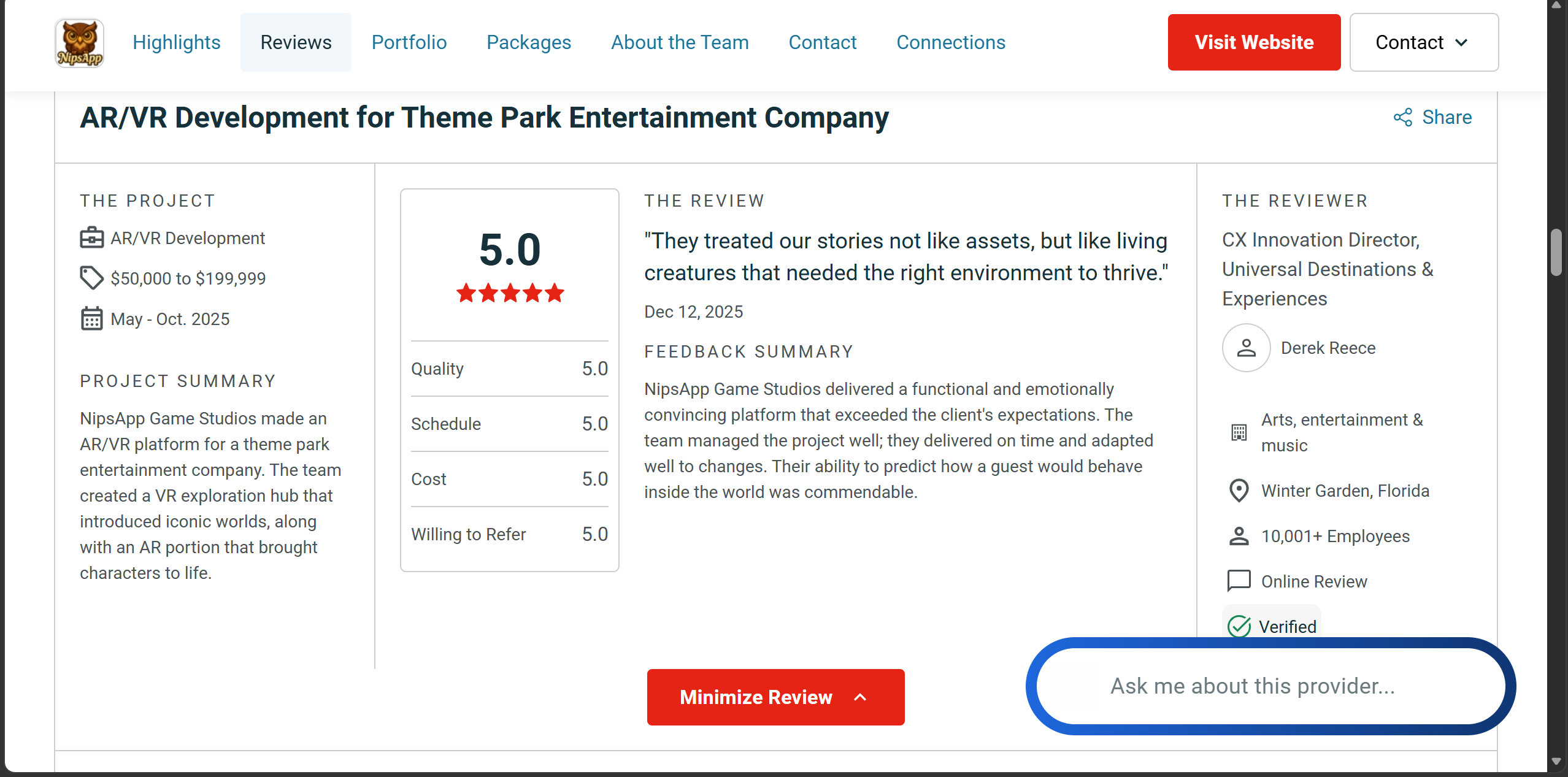The height and width of the screenshot is (777, 1568).
Task: Click the Quality rating row
Action: tap(509, 369)
